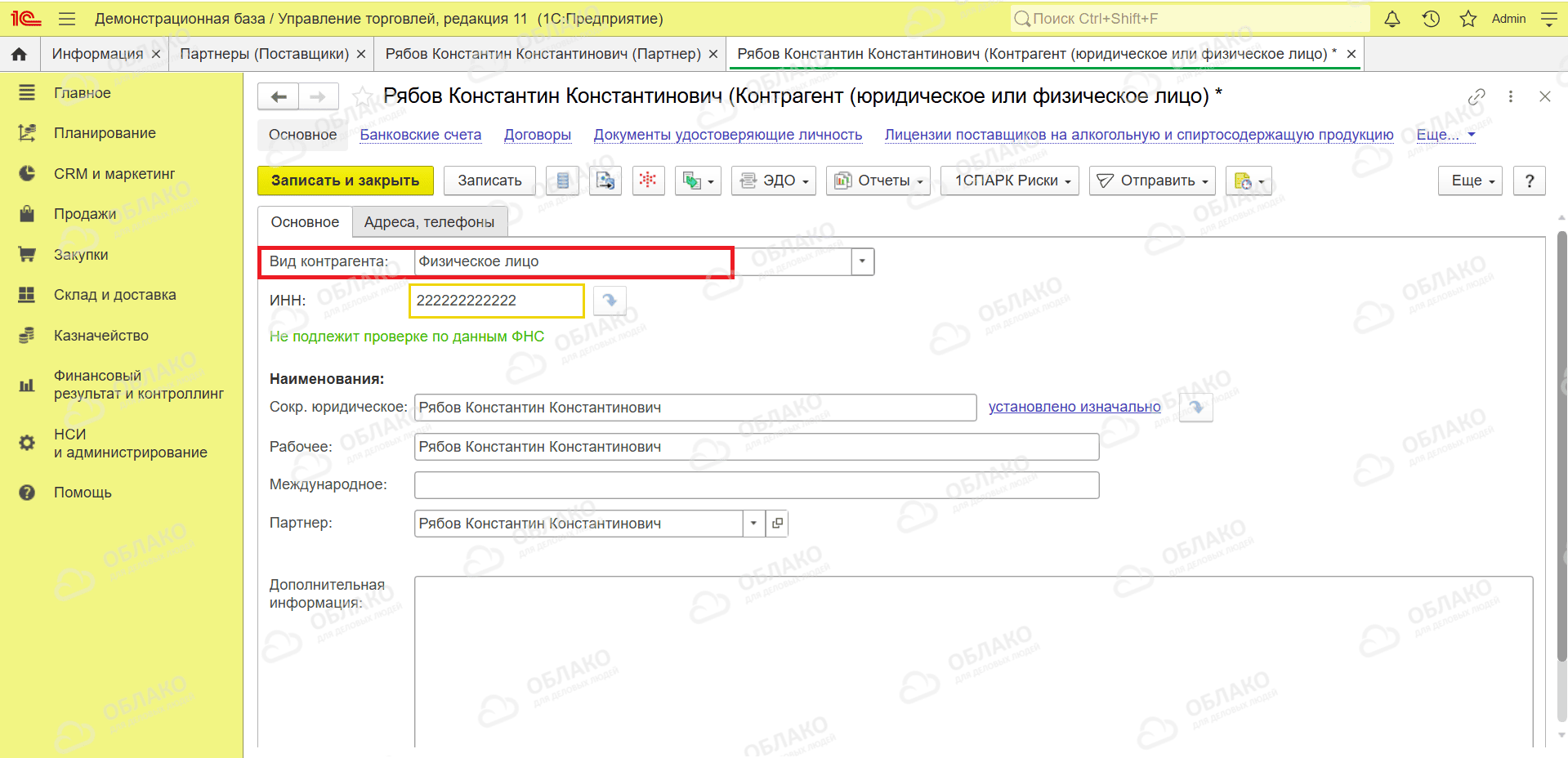Click into the ИНН input field
1568x758 pixels.
tap(496, 301)
